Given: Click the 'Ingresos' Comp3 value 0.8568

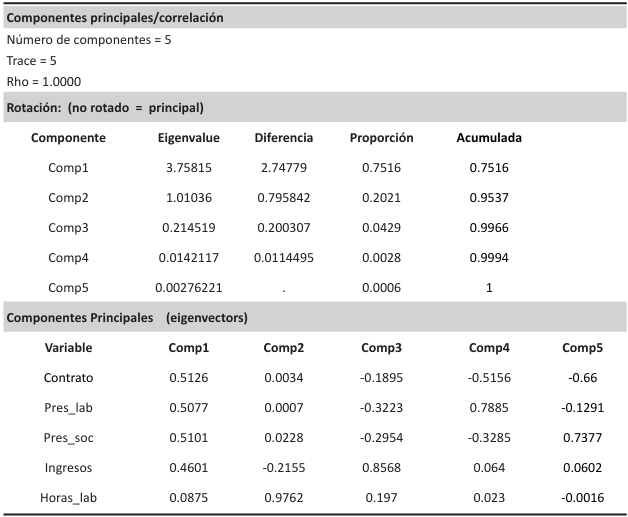Looking at the screenshot, I should [x=381, y=467].
